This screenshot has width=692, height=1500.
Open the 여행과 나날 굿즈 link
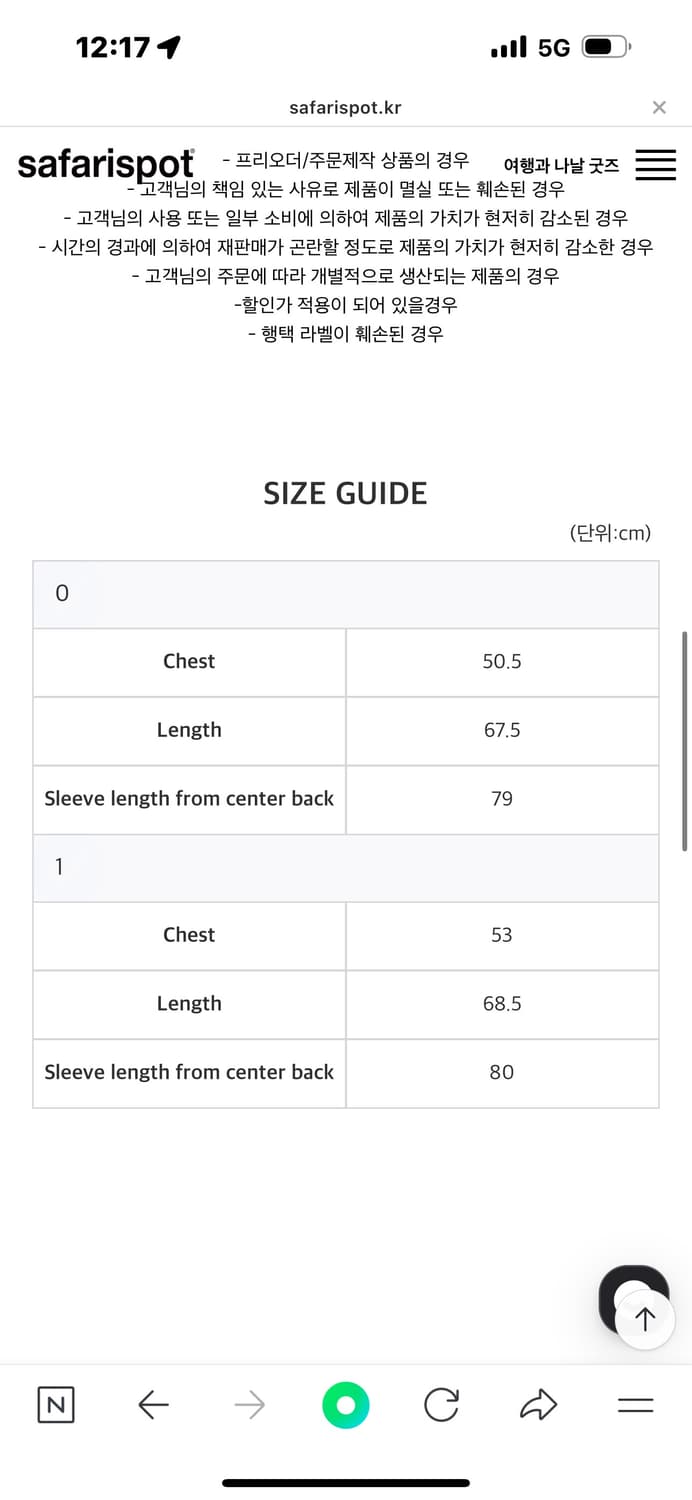561,165
